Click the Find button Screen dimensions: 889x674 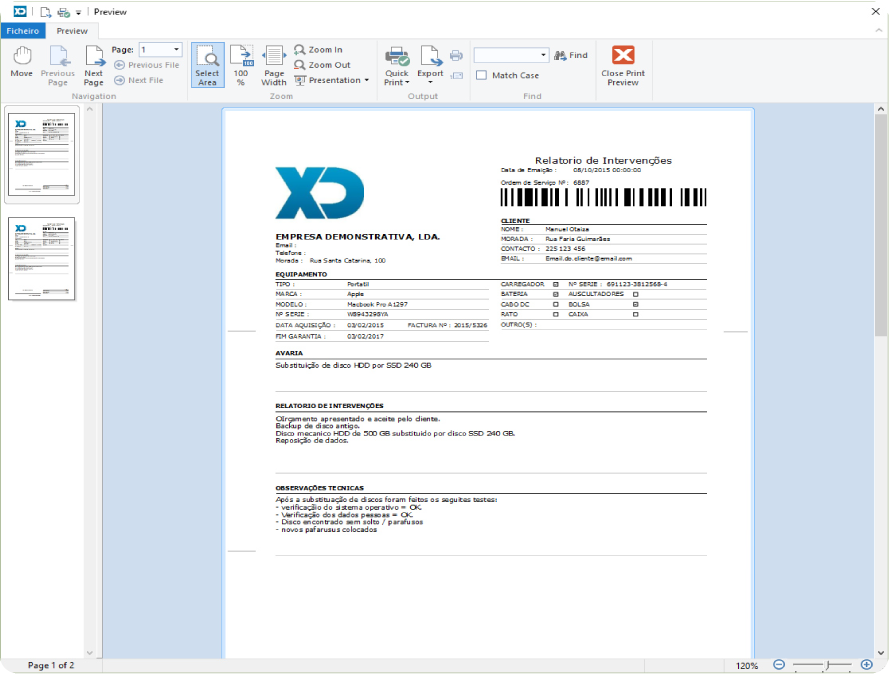[571, 56]
